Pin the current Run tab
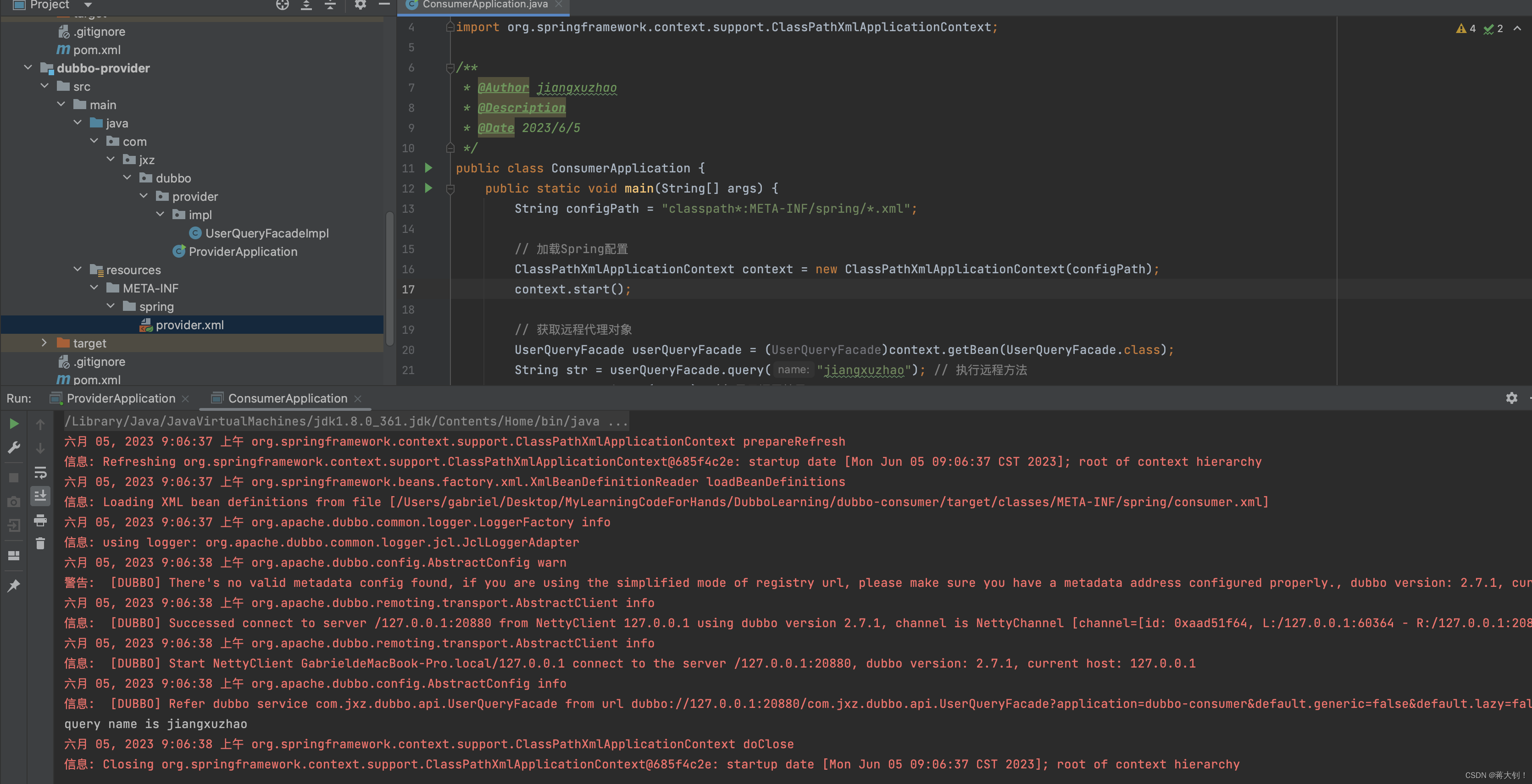1532x784 pixels. 14,585
